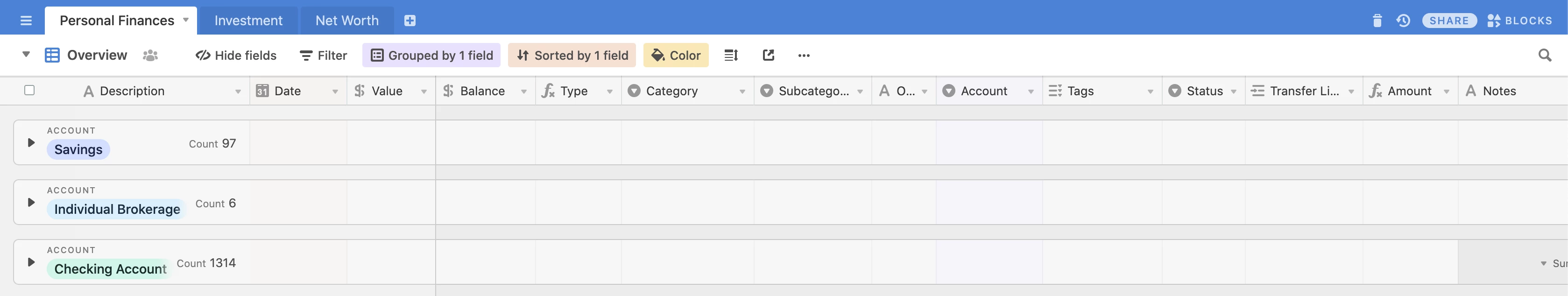Image resolution: width=1568 pixels, height=296 pixels.
Task: Open Description column dropdown arrow
Action: coord(238,92)
